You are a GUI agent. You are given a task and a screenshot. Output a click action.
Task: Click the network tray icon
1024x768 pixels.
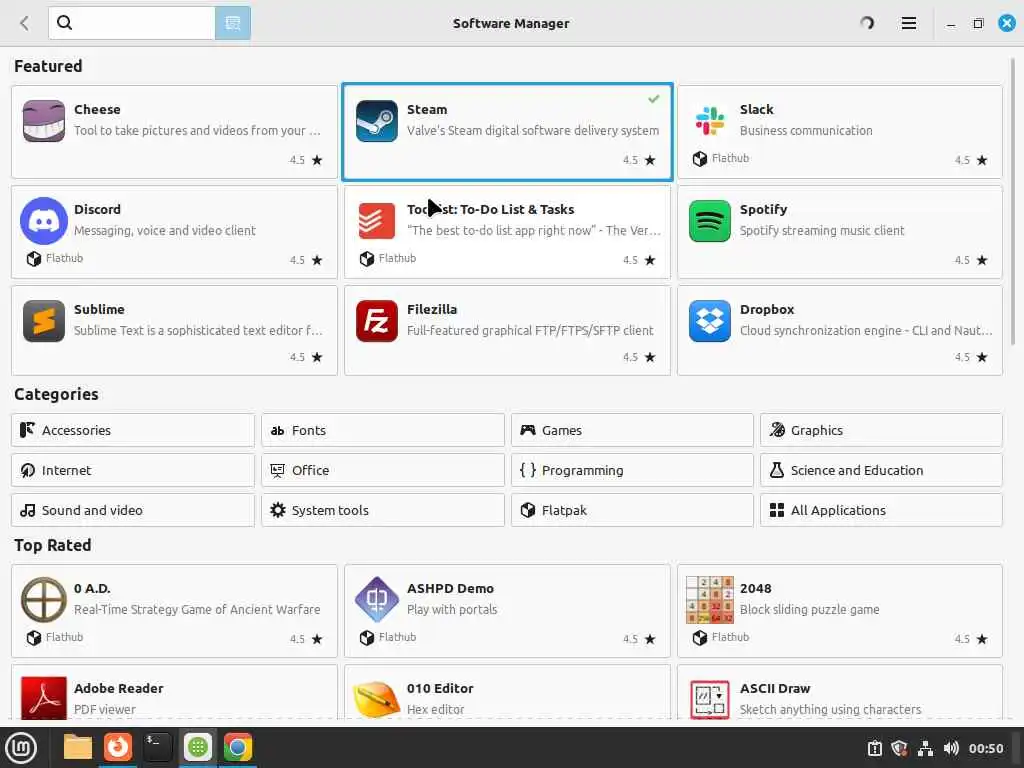tap(925, 748)
